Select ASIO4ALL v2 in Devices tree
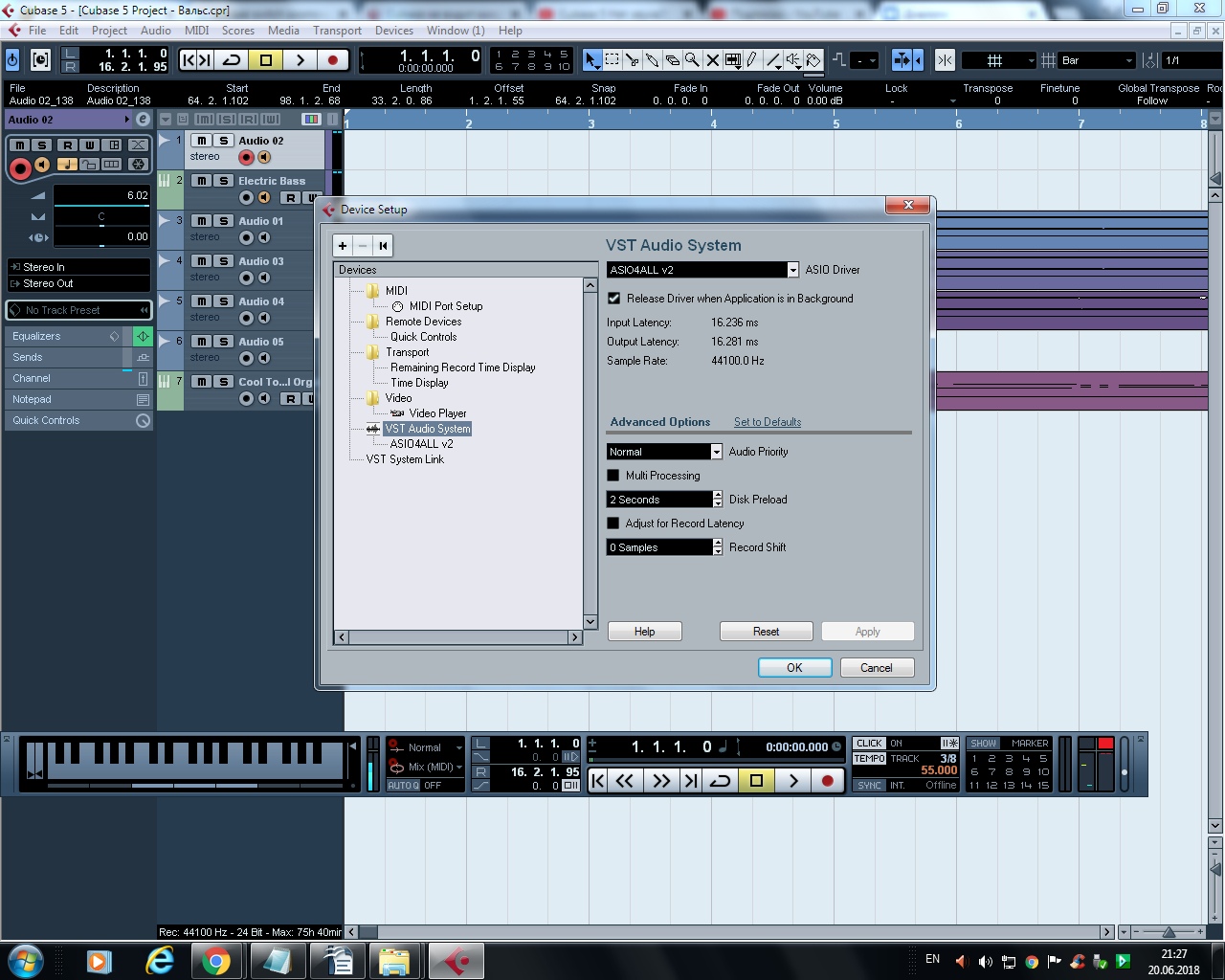The height and width of the screenshot is (980, 1225). coord(421,444)
